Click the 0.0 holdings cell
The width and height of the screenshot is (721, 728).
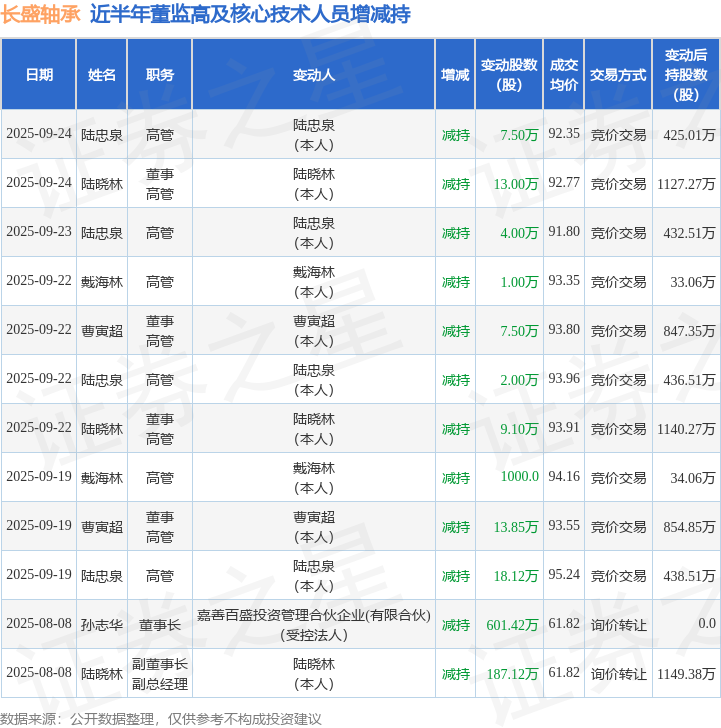[x=686, y=624]
